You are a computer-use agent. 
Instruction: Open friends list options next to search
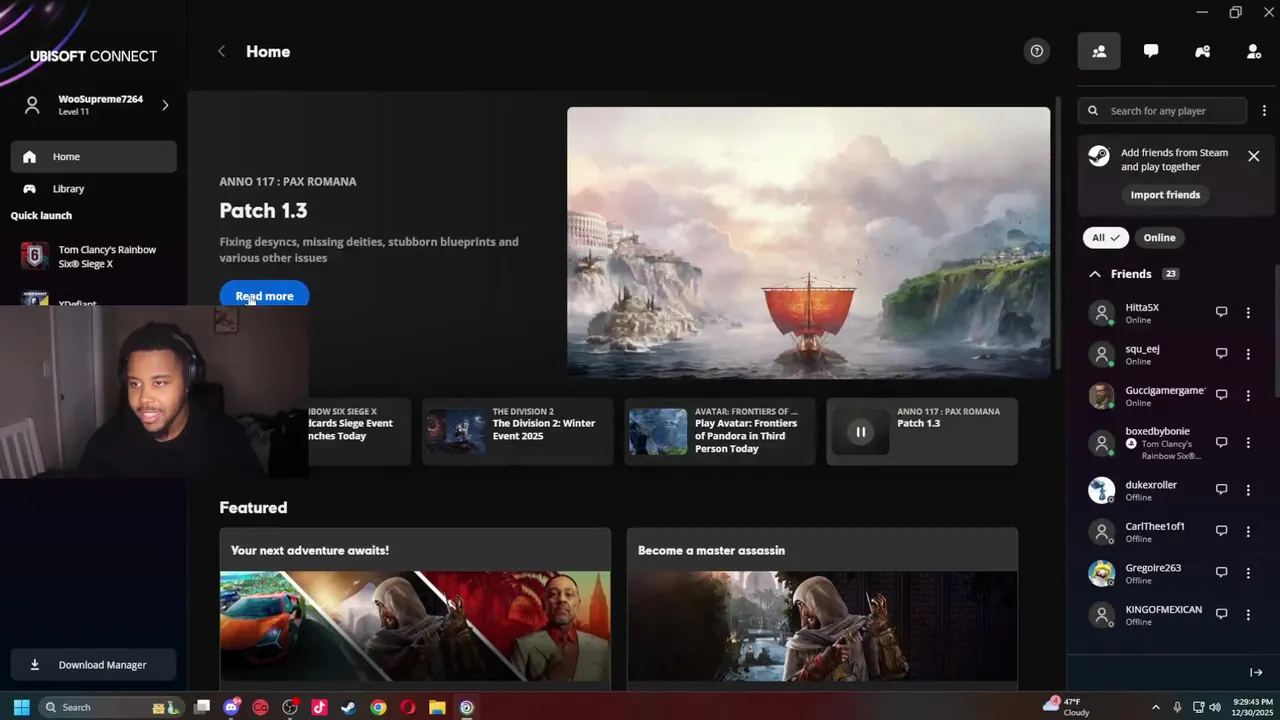1264,111
